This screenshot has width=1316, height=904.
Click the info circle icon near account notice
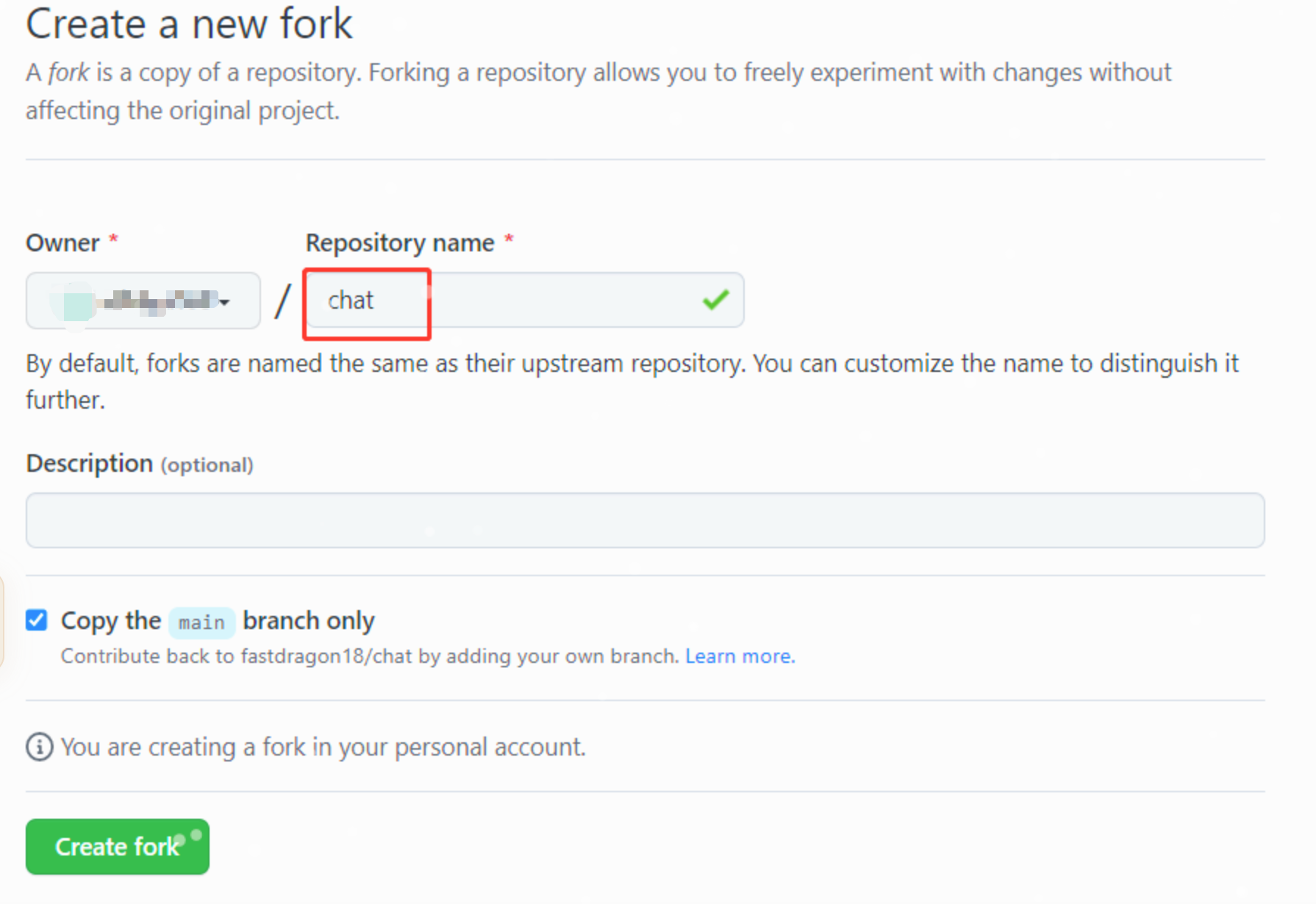(x=39, y=747)
